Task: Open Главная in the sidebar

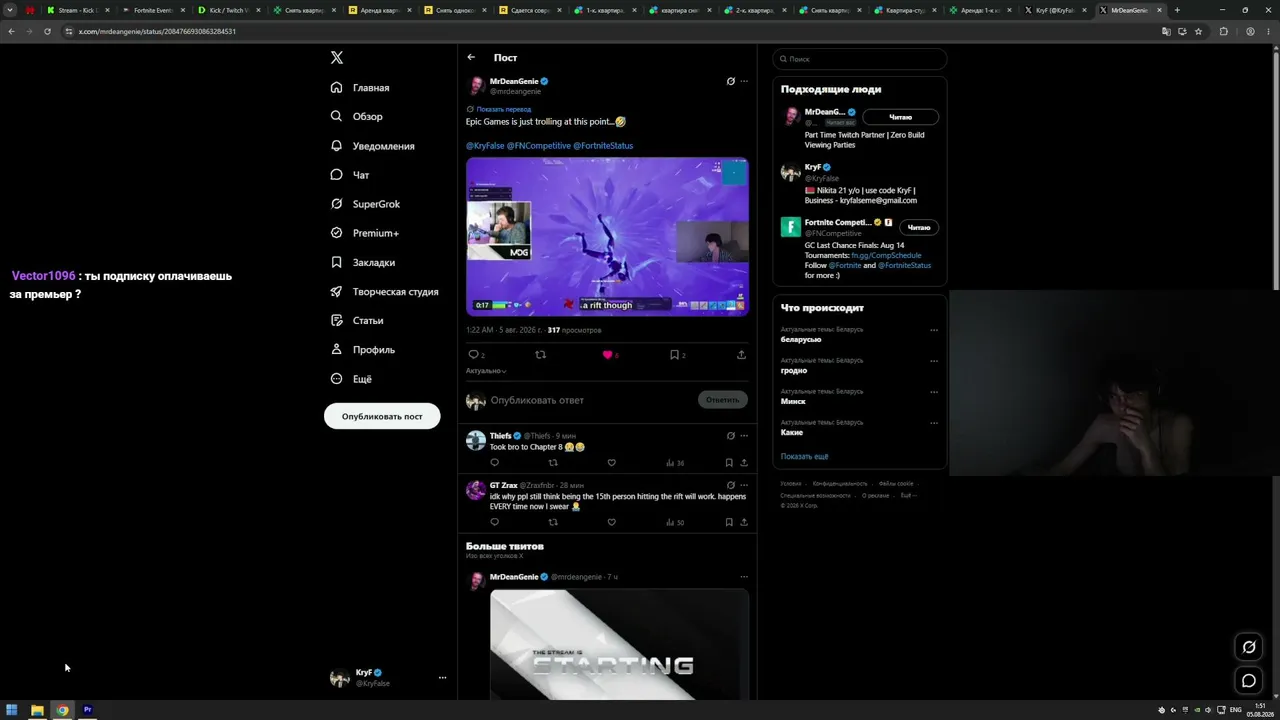Action: pos(360,88)
